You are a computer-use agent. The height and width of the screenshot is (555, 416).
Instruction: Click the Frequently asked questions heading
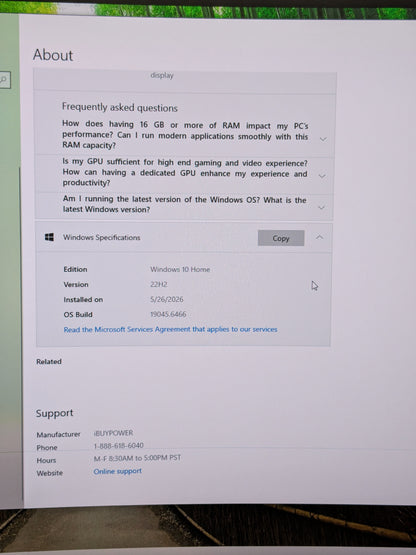tap(120, 107)
